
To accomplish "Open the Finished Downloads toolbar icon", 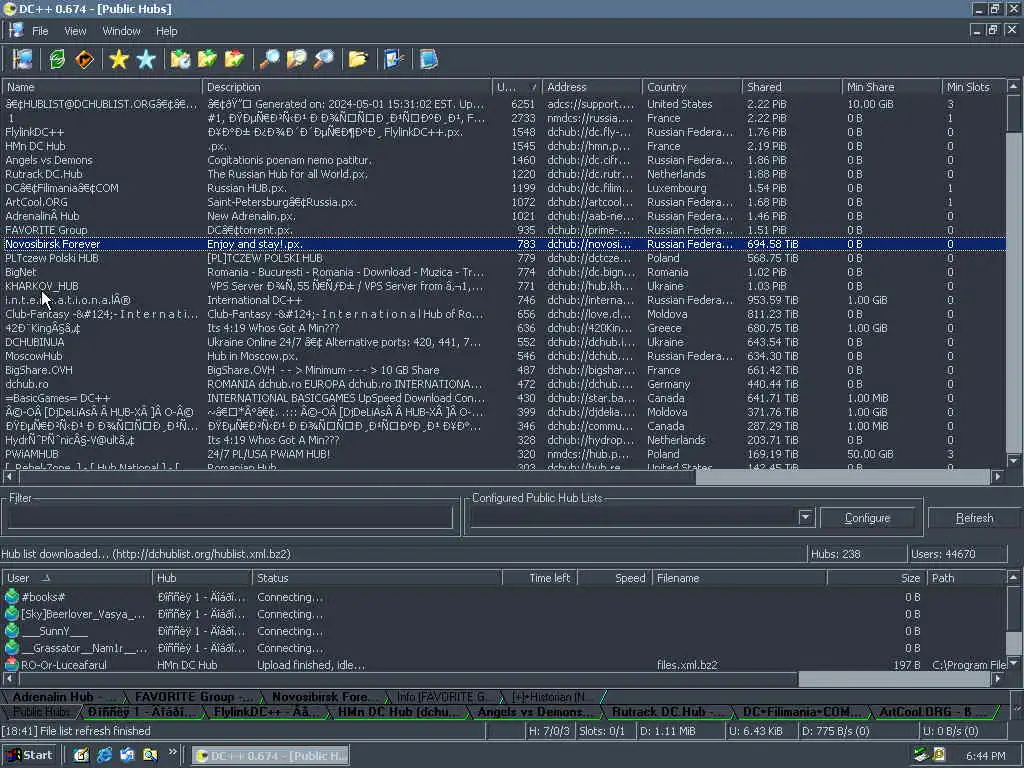I will coord(207,59).
